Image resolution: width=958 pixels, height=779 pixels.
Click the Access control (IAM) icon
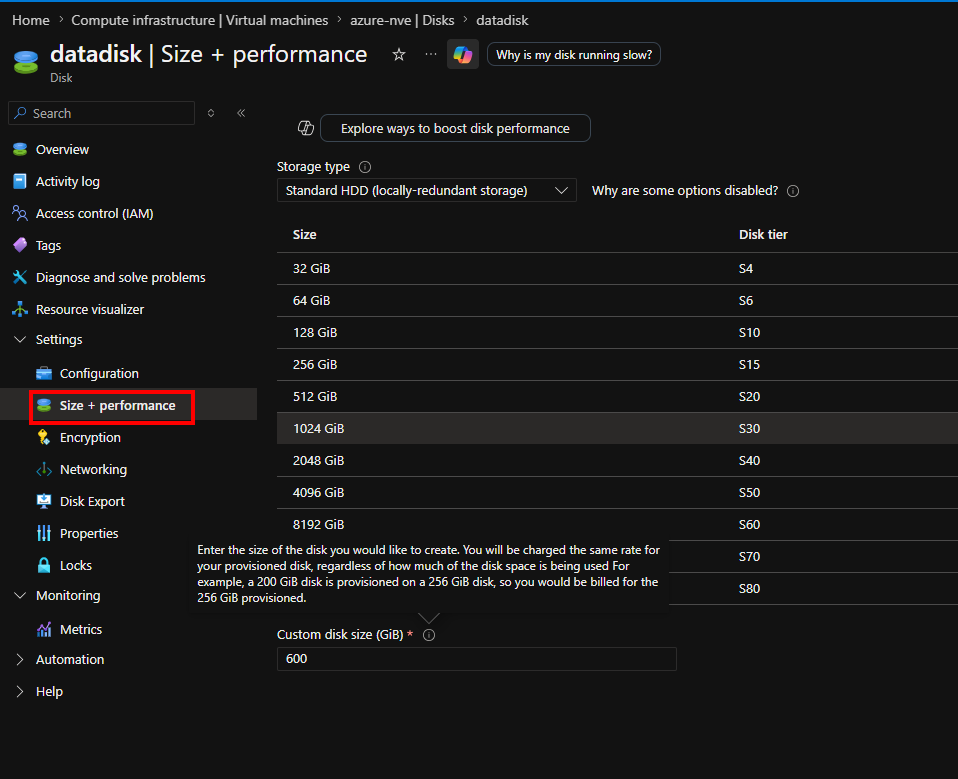tap(20, 213)
